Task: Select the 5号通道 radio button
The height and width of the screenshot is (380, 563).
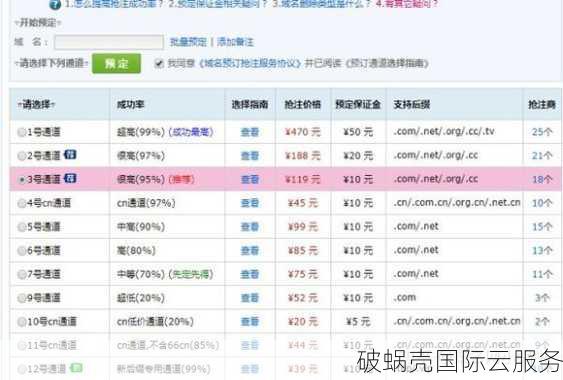Action: click(x=22, y=227)
